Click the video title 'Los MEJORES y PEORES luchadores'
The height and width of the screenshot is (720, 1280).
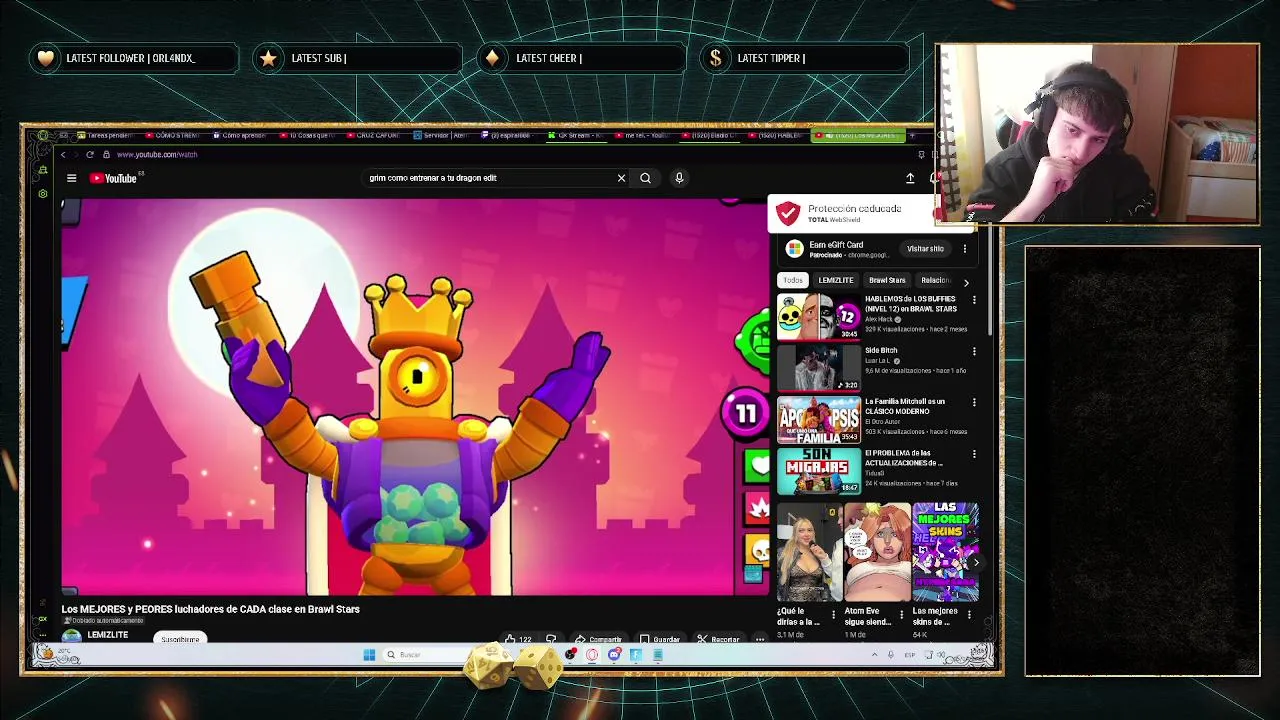[211, 609]
